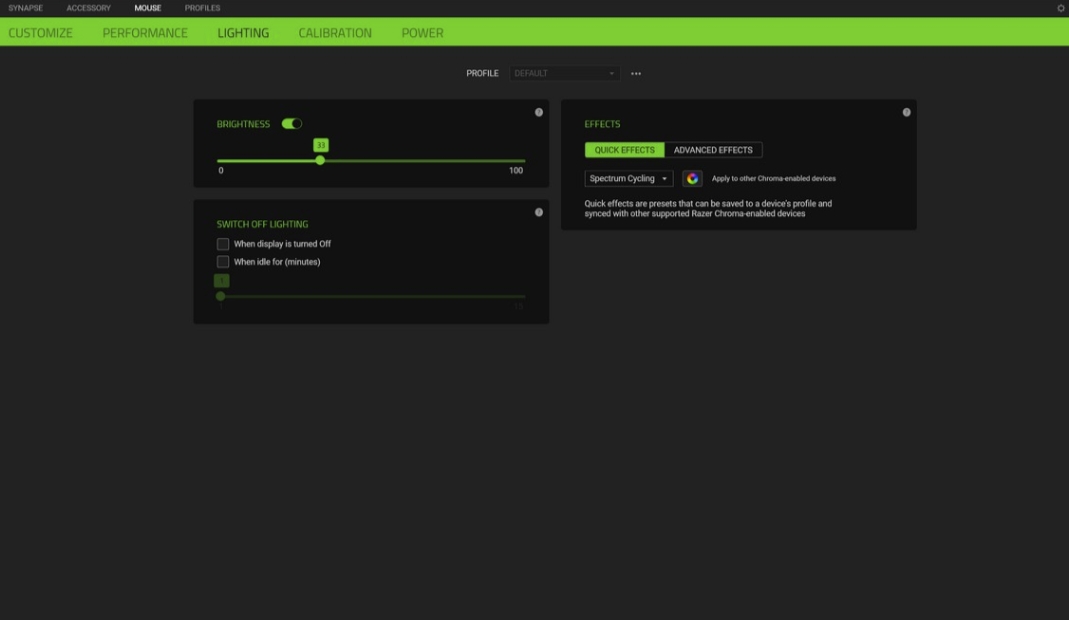Switch to the Customize tab
Screen dimensions: 1069x620
pos(40,33)
